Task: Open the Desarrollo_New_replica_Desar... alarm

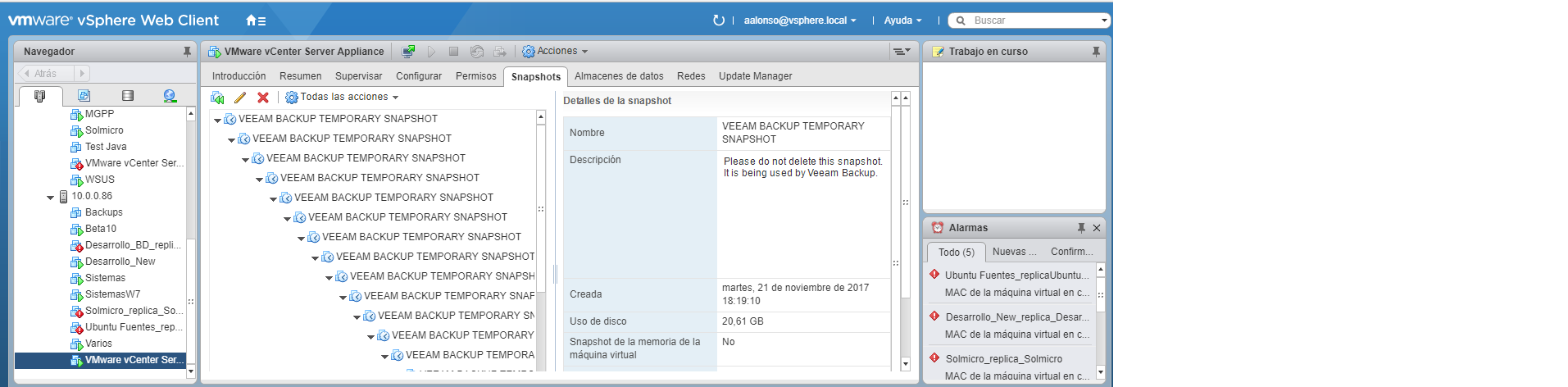Action: 1017,317
